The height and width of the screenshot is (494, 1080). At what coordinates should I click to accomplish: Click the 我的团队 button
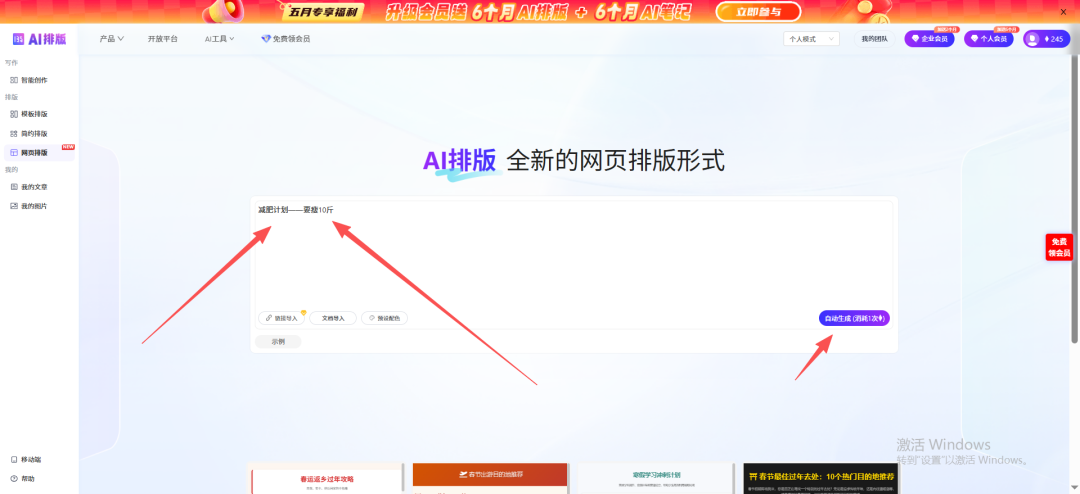[x=875, y=39]
